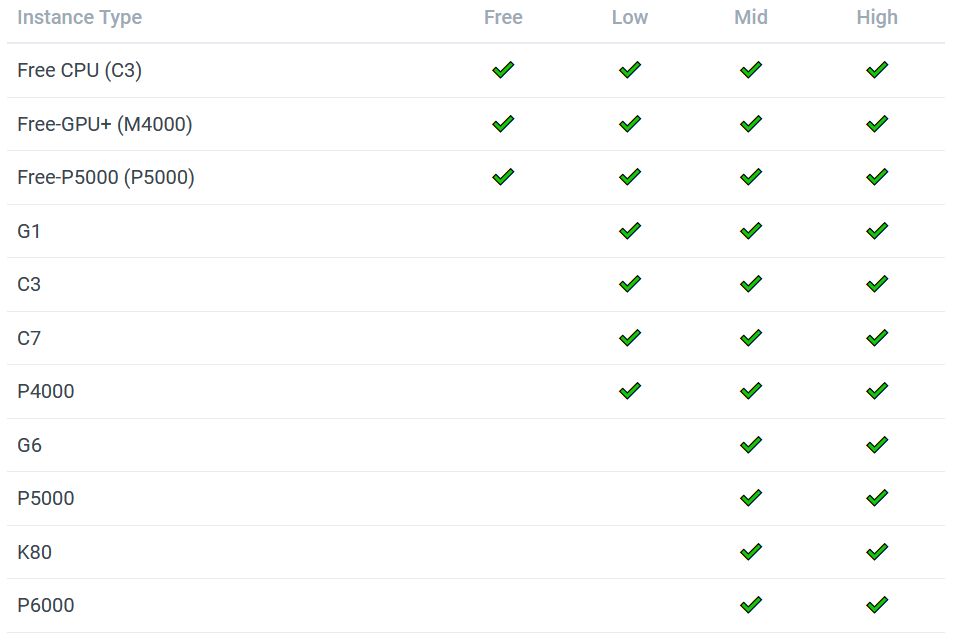
Task: Select the Instance Type column header
Action: (x=79, y=17)
